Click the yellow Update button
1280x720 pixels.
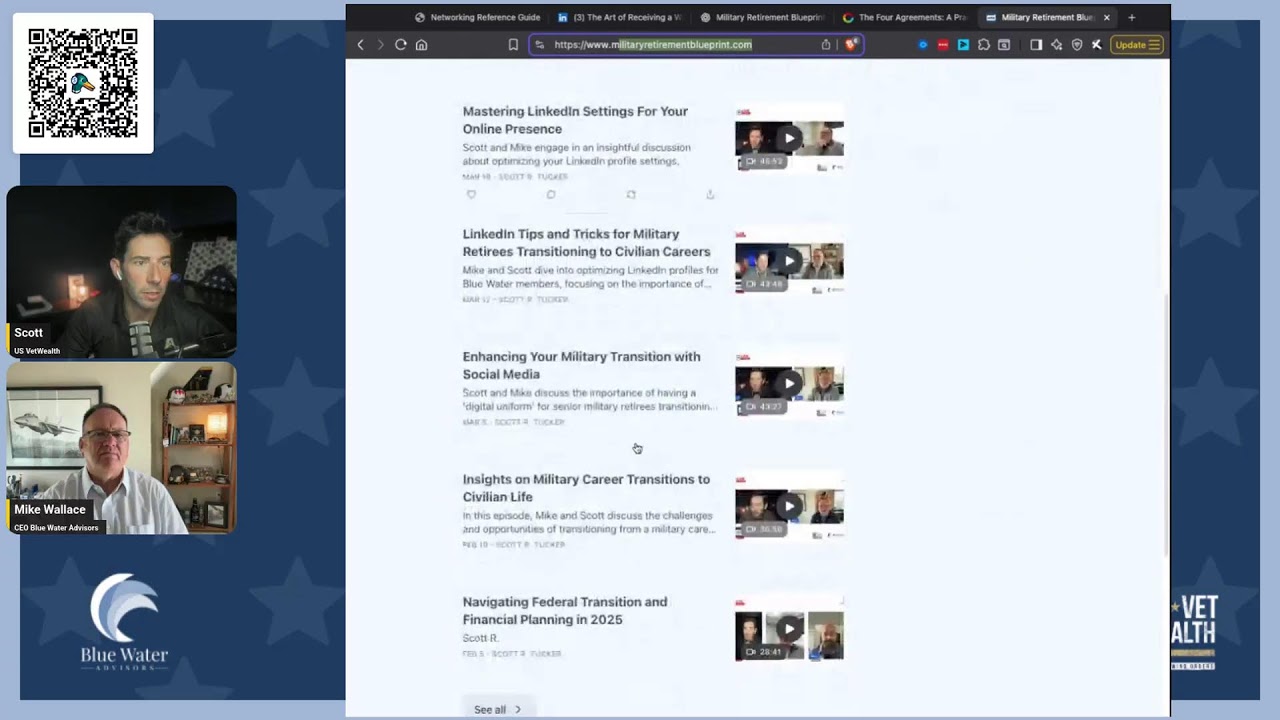coord(1137,45)
